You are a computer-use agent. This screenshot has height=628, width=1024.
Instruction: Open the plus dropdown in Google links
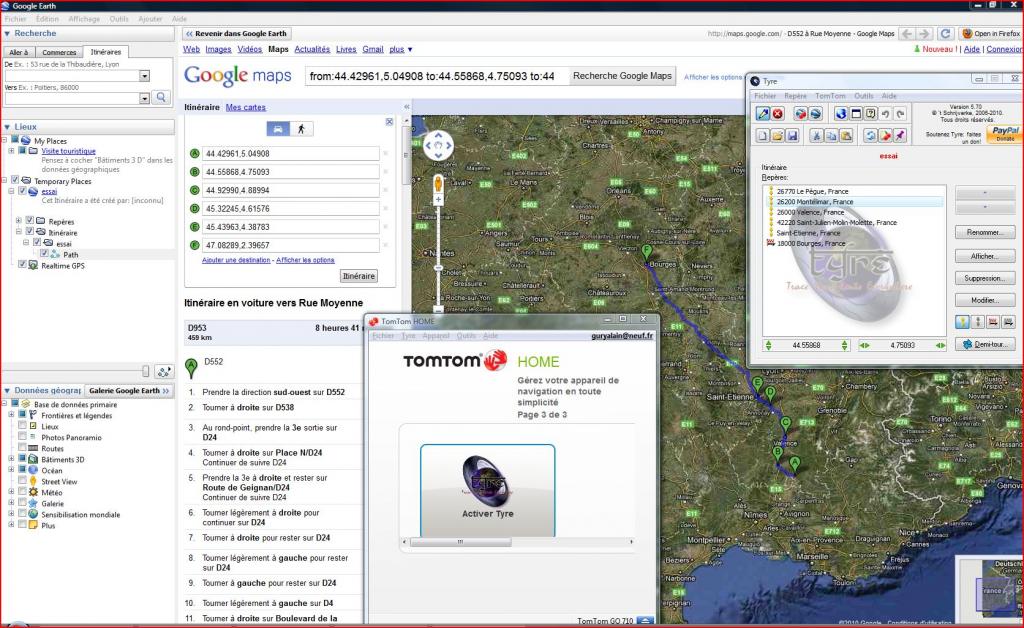(x=400, y=49)
